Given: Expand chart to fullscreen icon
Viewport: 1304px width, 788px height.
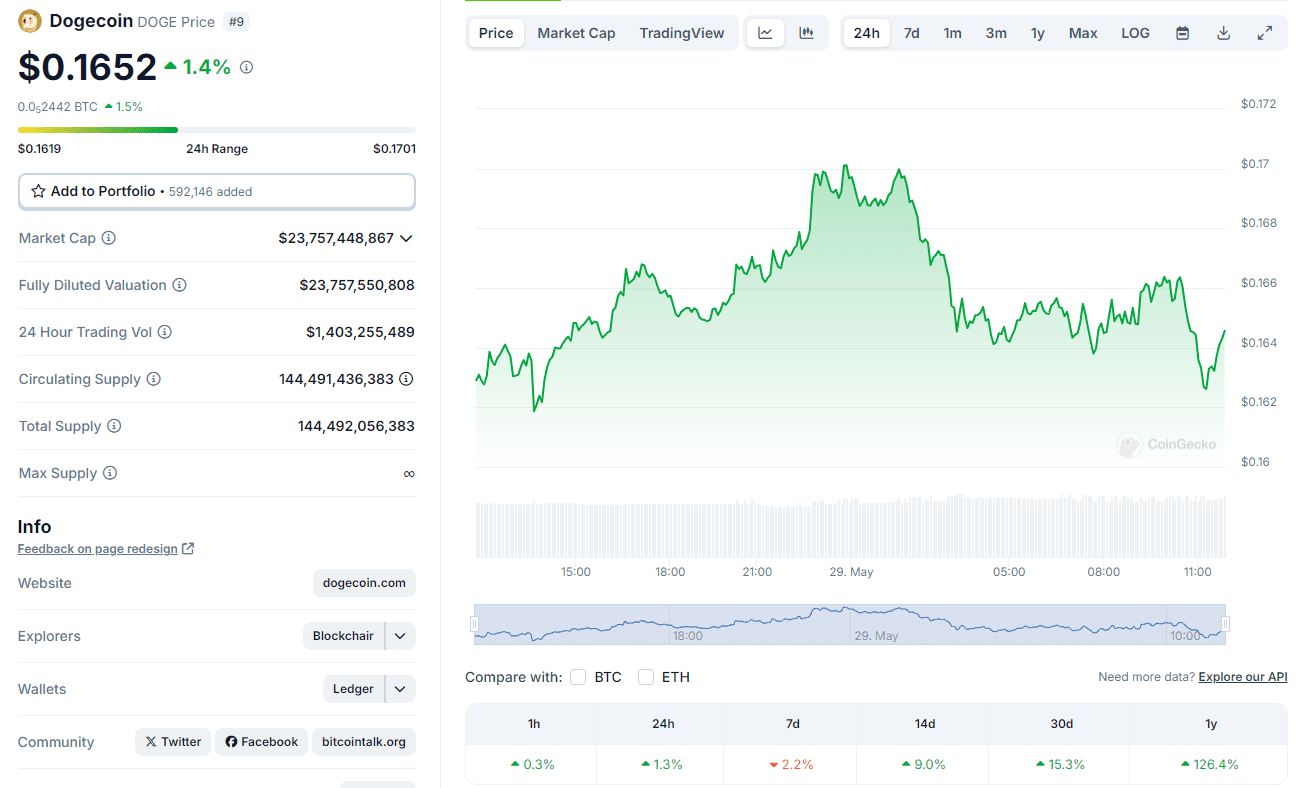Looking at the screenshot, I should pyautogui.click(x=1264, y=33).
